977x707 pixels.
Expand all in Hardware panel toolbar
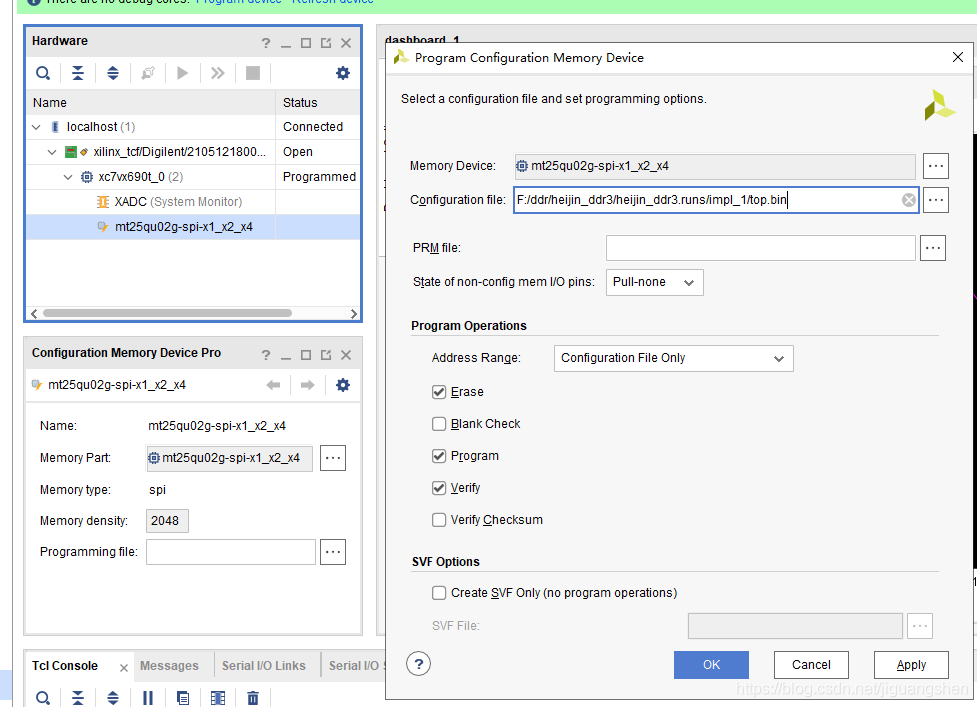click(113, 74)
